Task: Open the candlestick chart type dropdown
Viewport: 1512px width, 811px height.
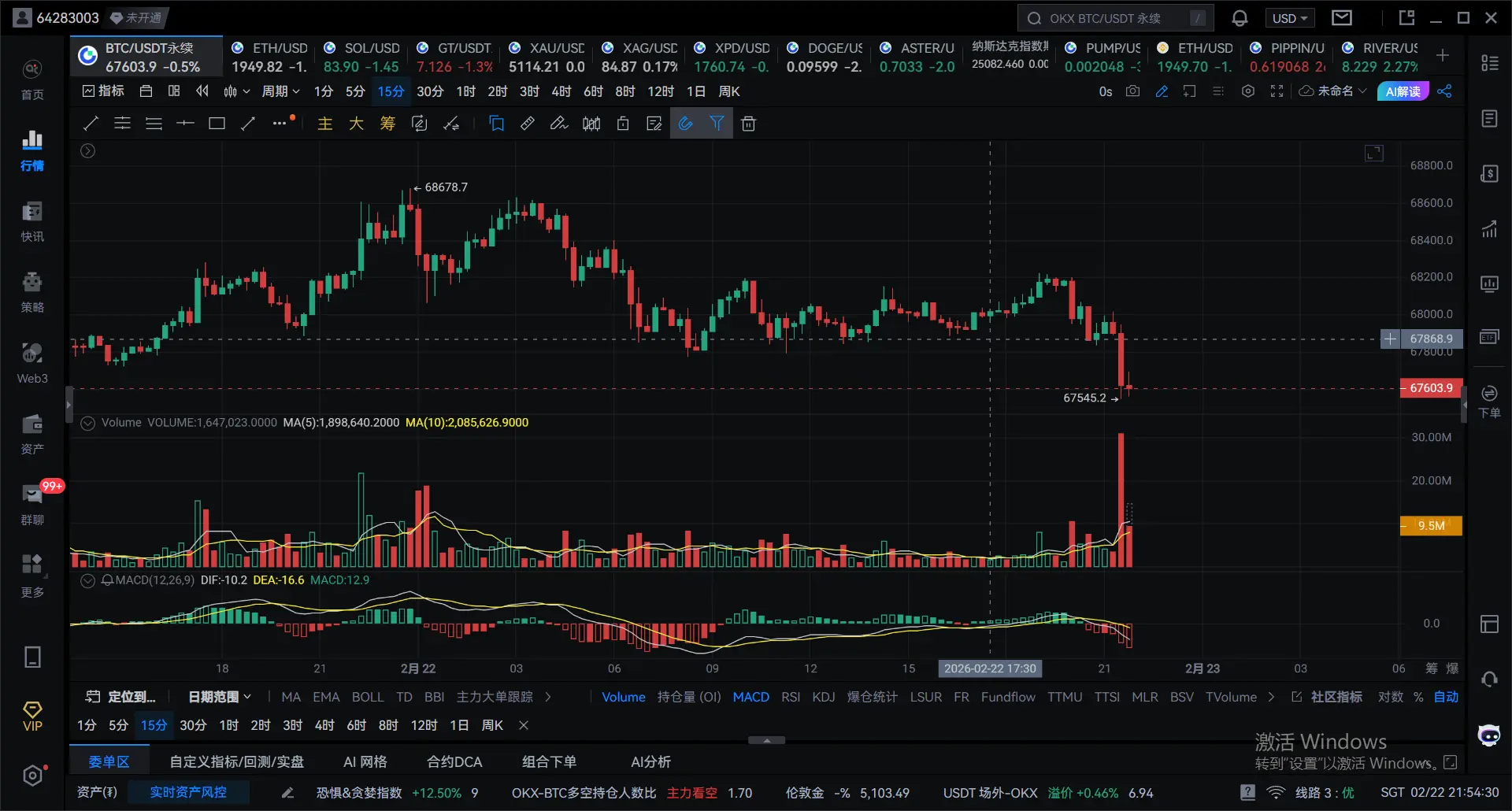Action: click(236, 91)
